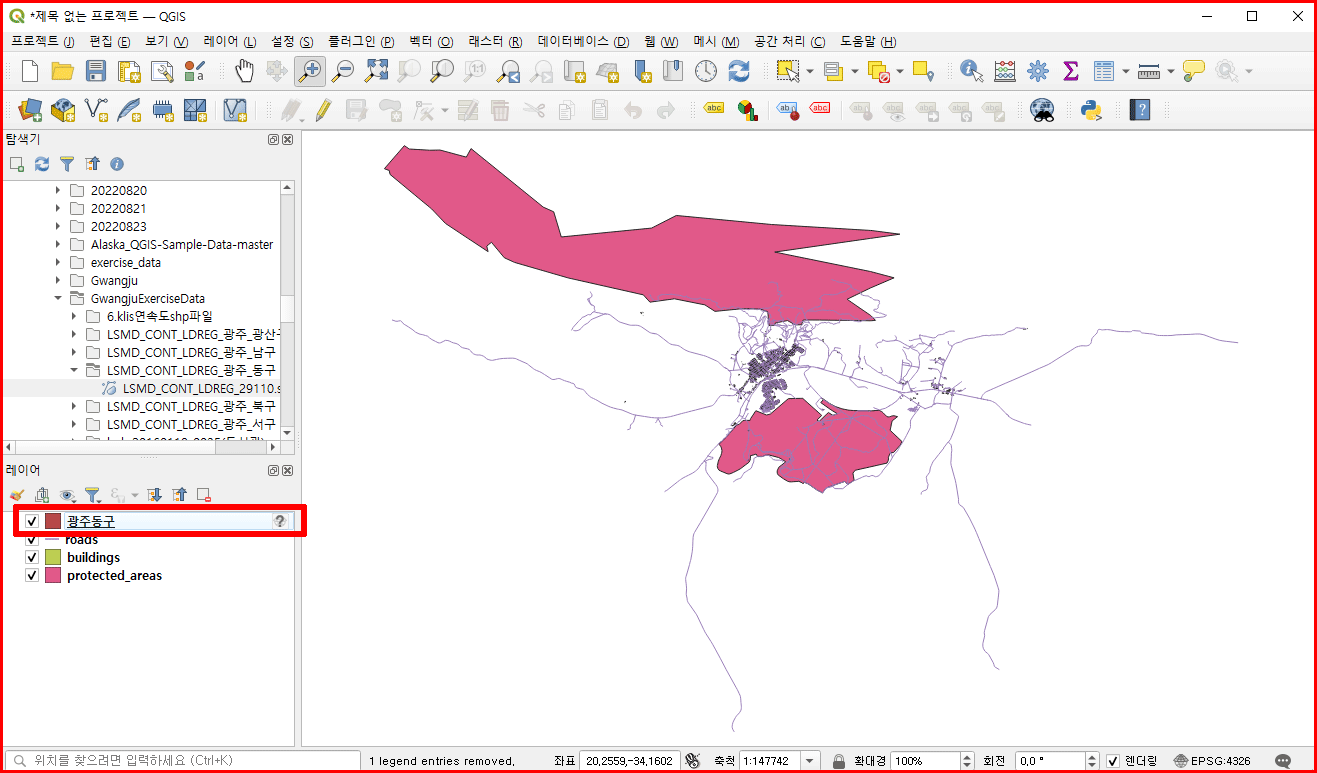Show the statistical summary sigma icon
The width and height of the screenshot is (1317, 773).
[x=1070, y=71]
